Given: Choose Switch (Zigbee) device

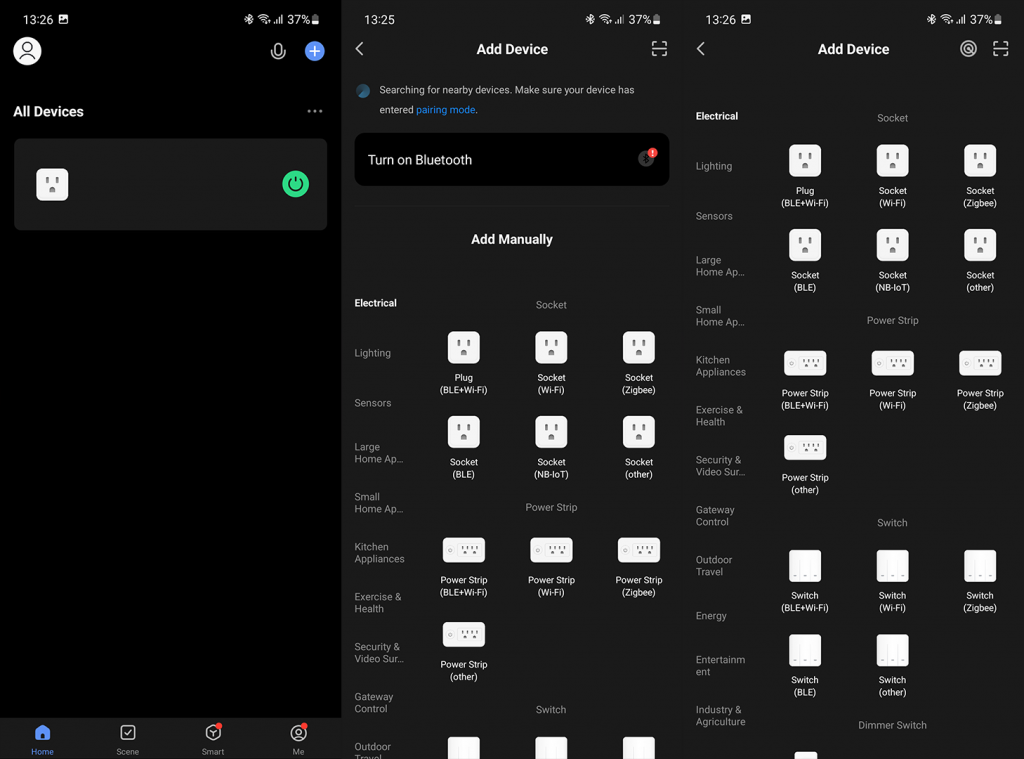Looking at the screenshot, I should pyautogui.click(x=980, y=581).
